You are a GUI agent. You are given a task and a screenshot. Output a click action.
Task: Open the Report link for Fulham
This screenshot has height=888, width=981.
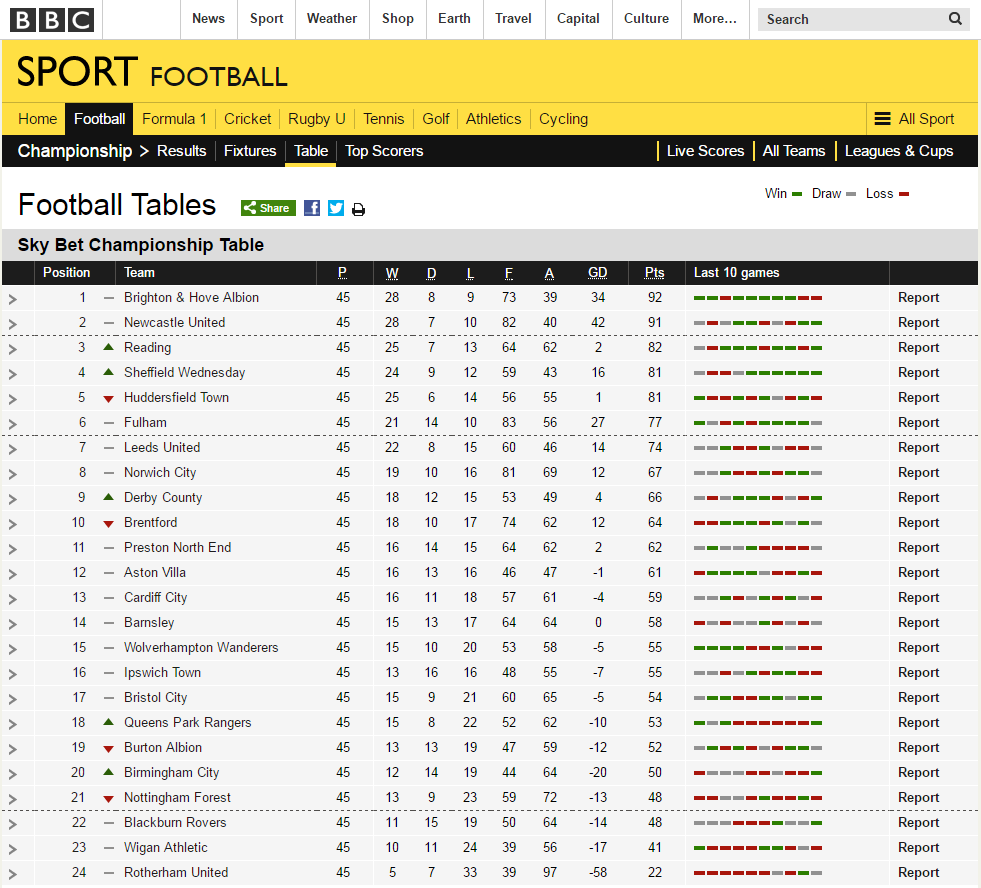pyautogui.click(x=918, y=422)
